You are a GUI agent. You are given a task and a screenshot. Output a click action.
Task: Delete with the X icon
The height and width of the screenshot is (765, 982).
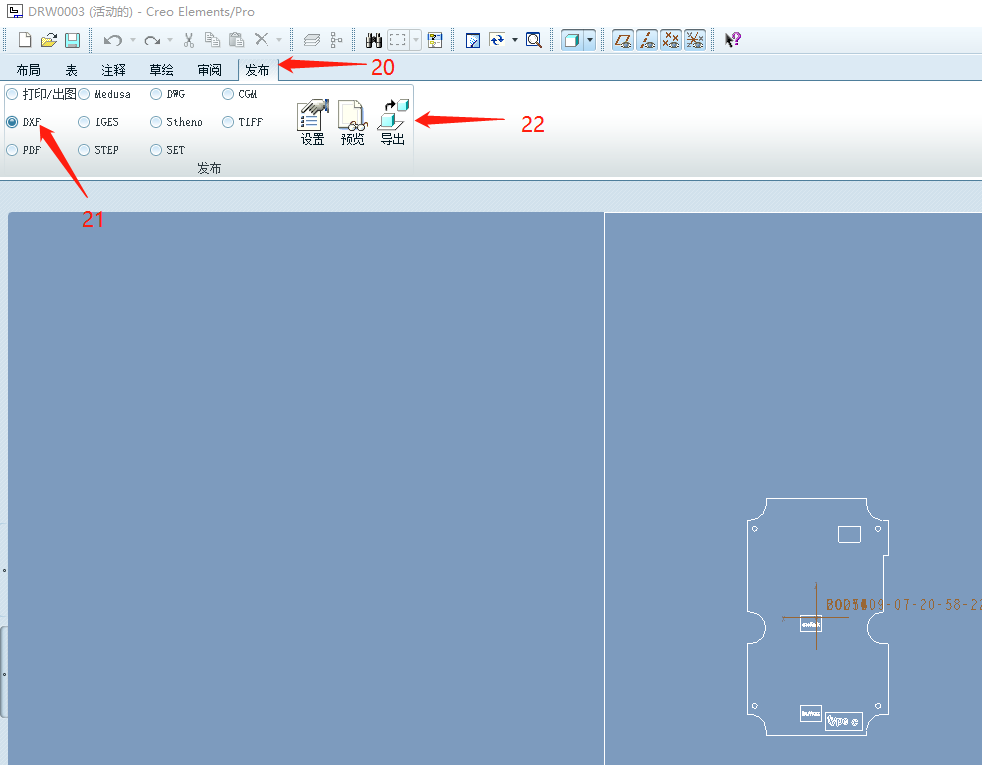pyautogui.click(x=262, y=39)
